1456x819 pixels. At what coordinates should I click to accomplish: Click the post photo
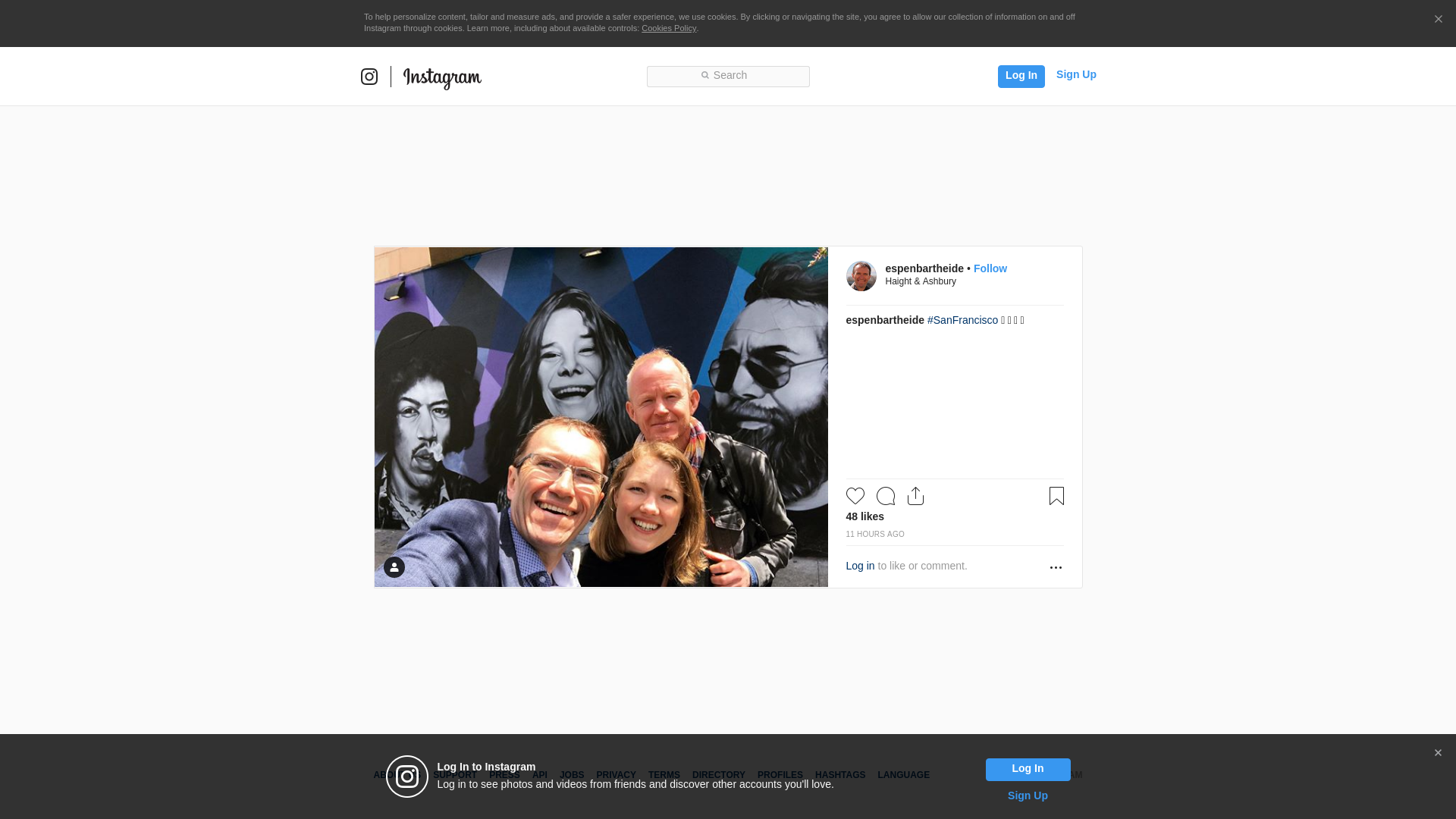click(x=601, y=417)
